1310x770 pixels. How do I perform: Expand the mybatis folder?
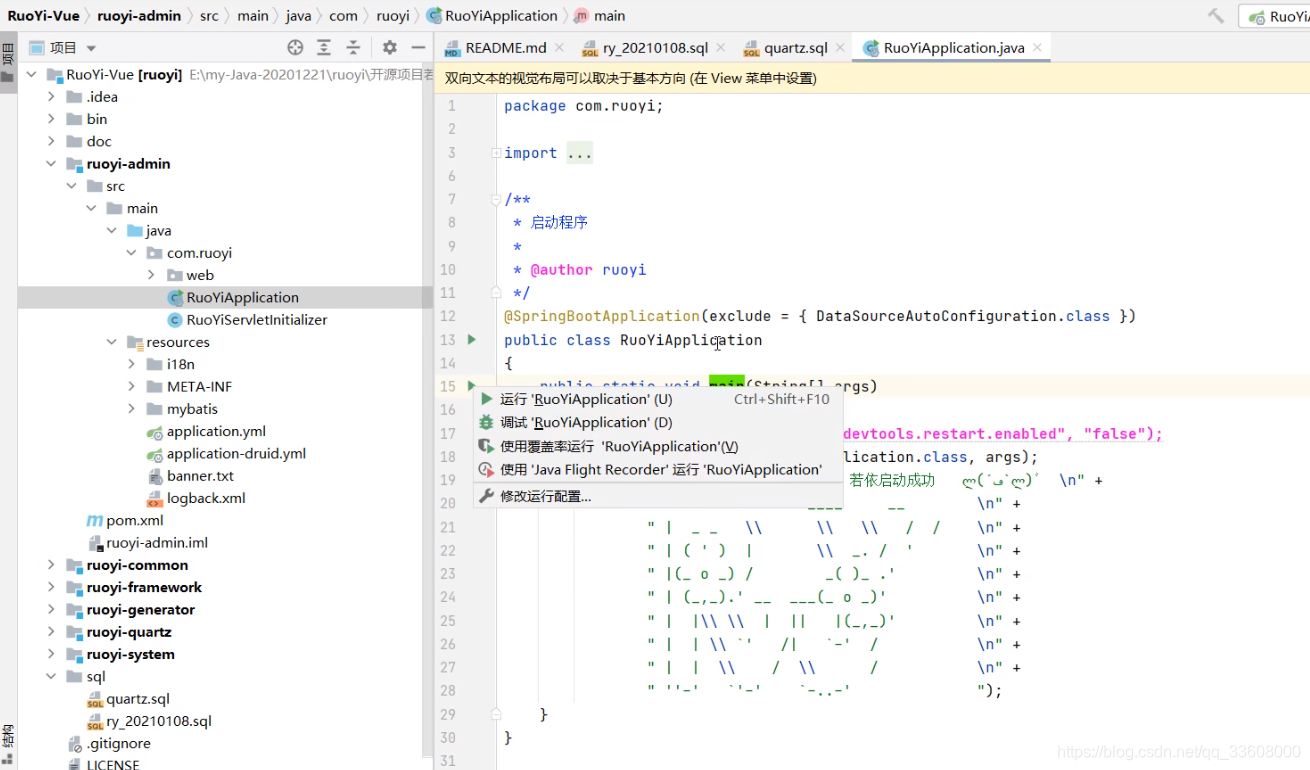click(131, 409)
